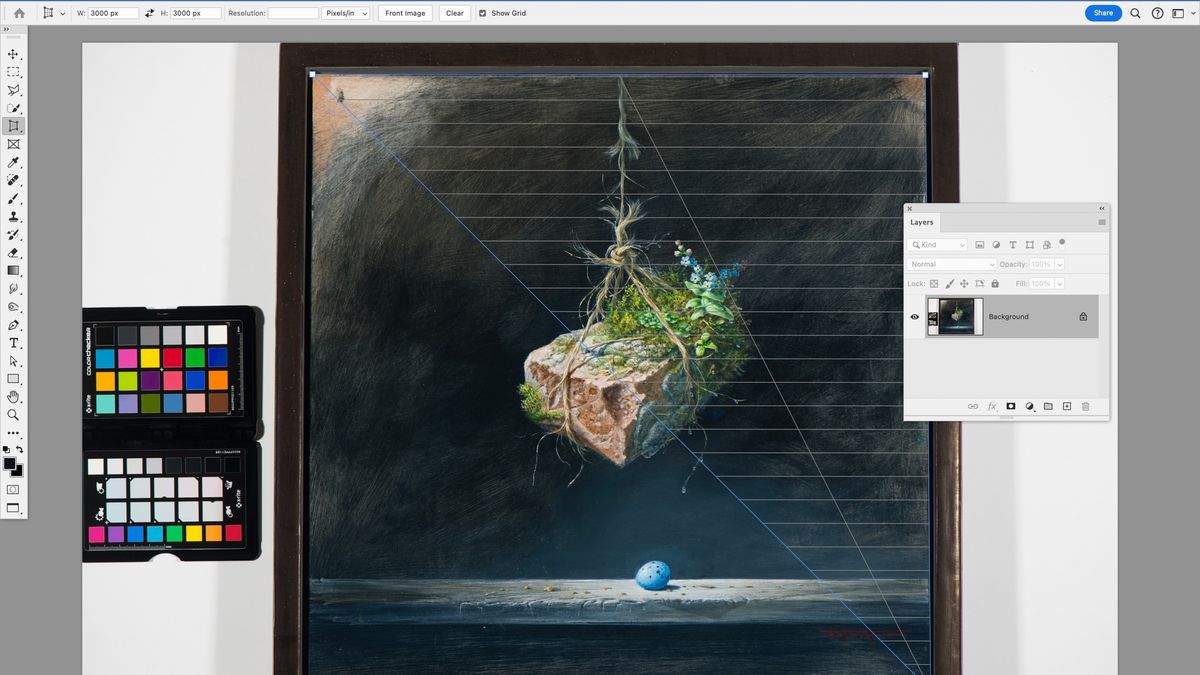Screen dimensions: 1200x675
Task: Uncheck the Show Grid checkbox
Action: tap(482, 13)
